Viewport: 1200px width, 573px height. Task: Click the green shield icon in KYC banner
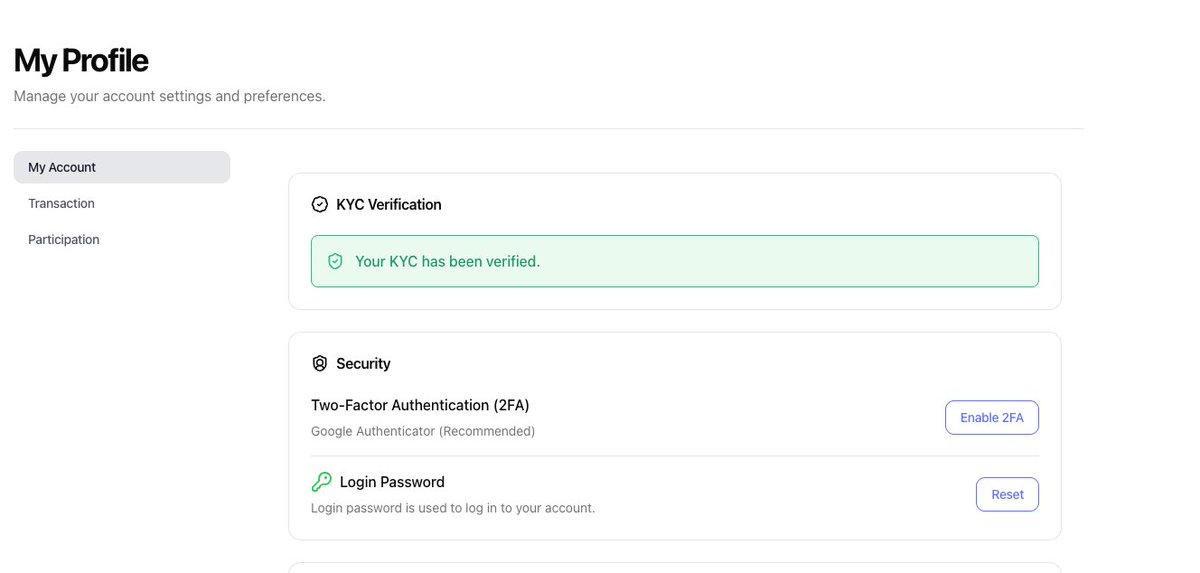pos(335,261)
